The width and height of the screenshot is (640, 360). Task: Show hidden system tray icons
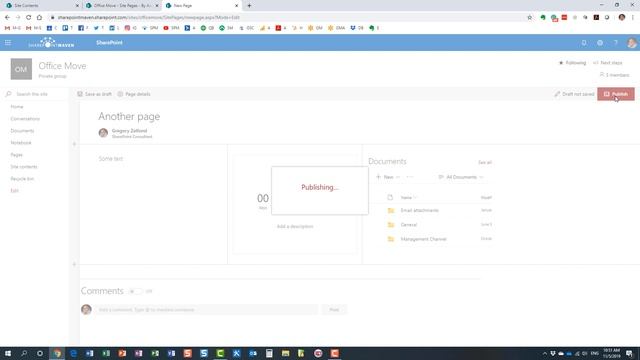(x=544, y=353)
